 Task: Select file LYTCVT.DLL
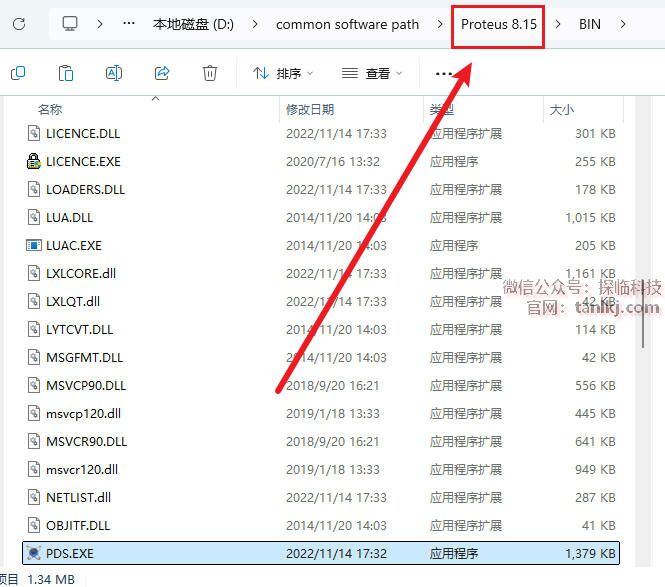tap(321, 330)
